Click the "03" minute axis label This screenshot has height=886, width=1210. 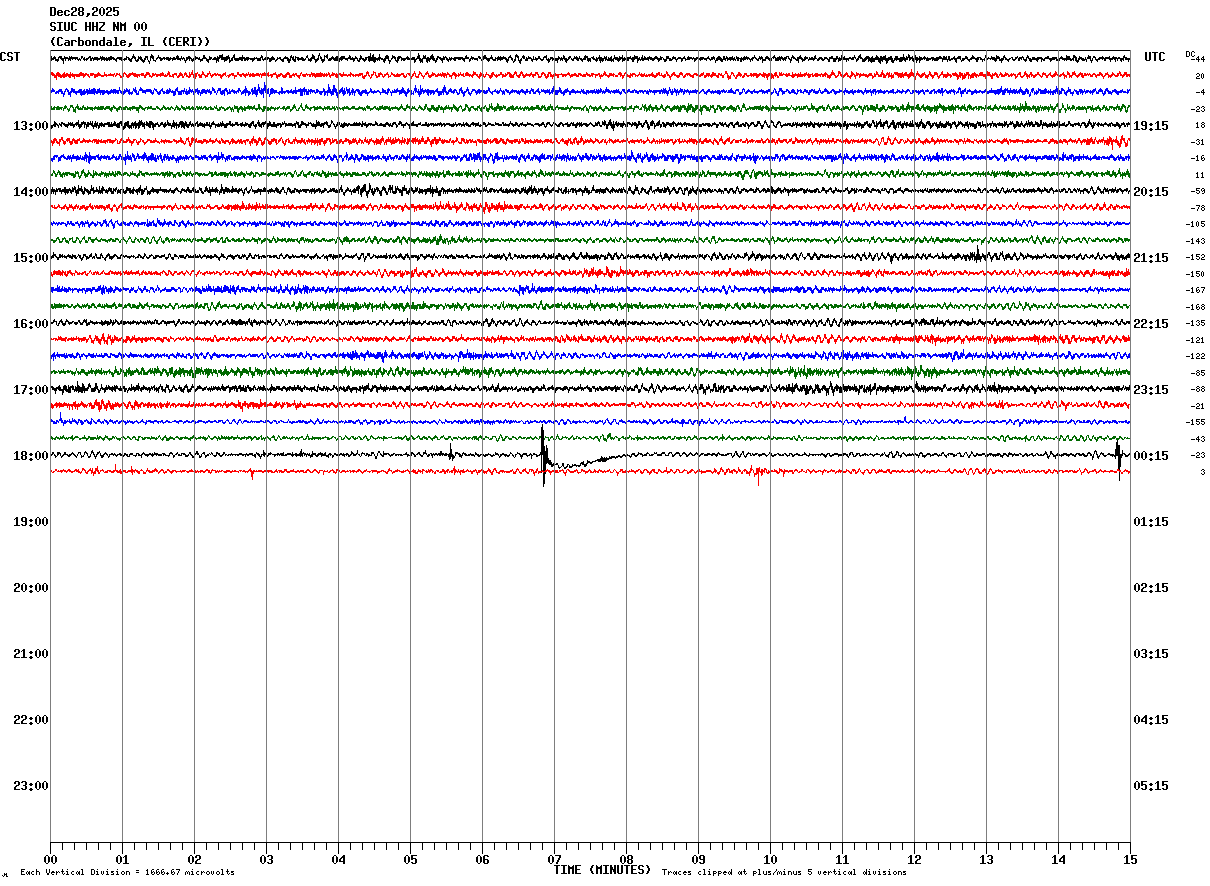(266, 860)
